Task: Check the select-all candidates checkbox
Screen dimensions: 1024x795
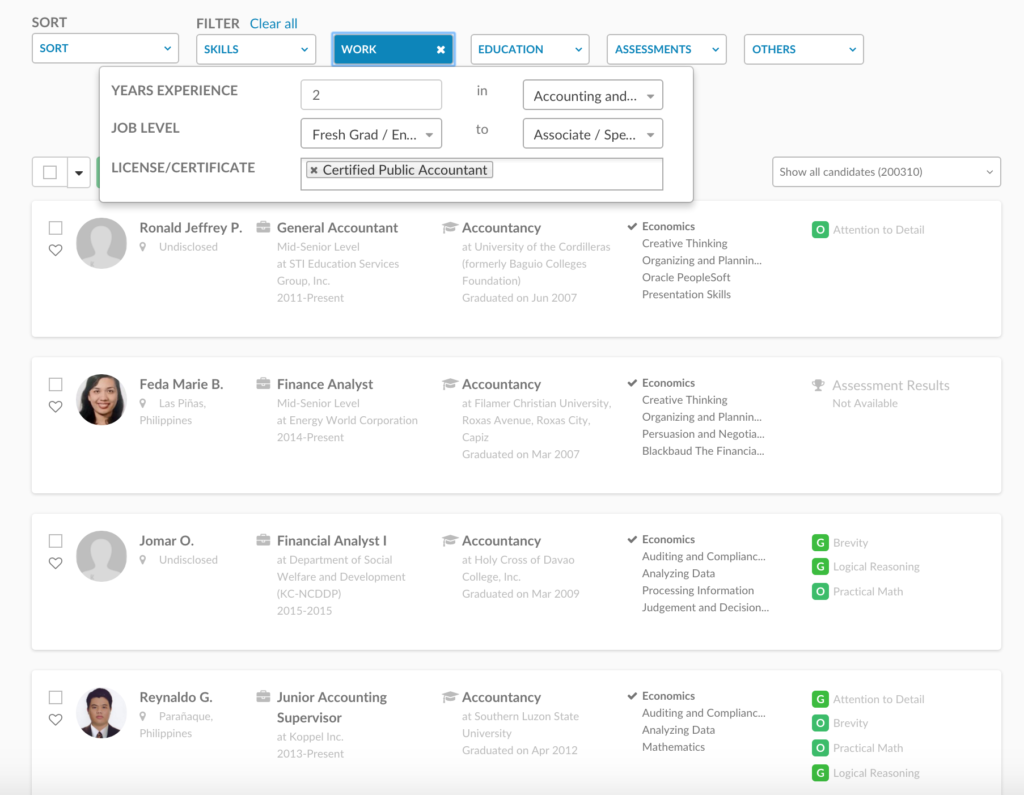Action: click(x=57, y=171)
